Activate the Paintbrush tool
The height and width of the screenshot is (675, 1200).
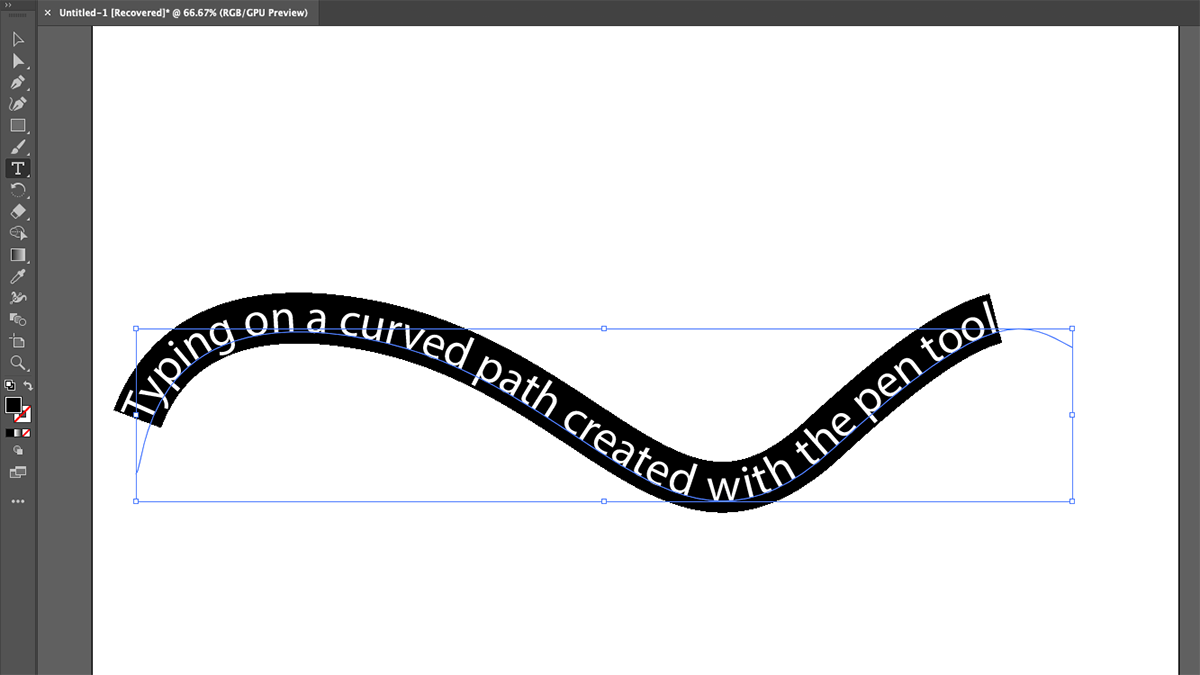(x=18, y=147)
